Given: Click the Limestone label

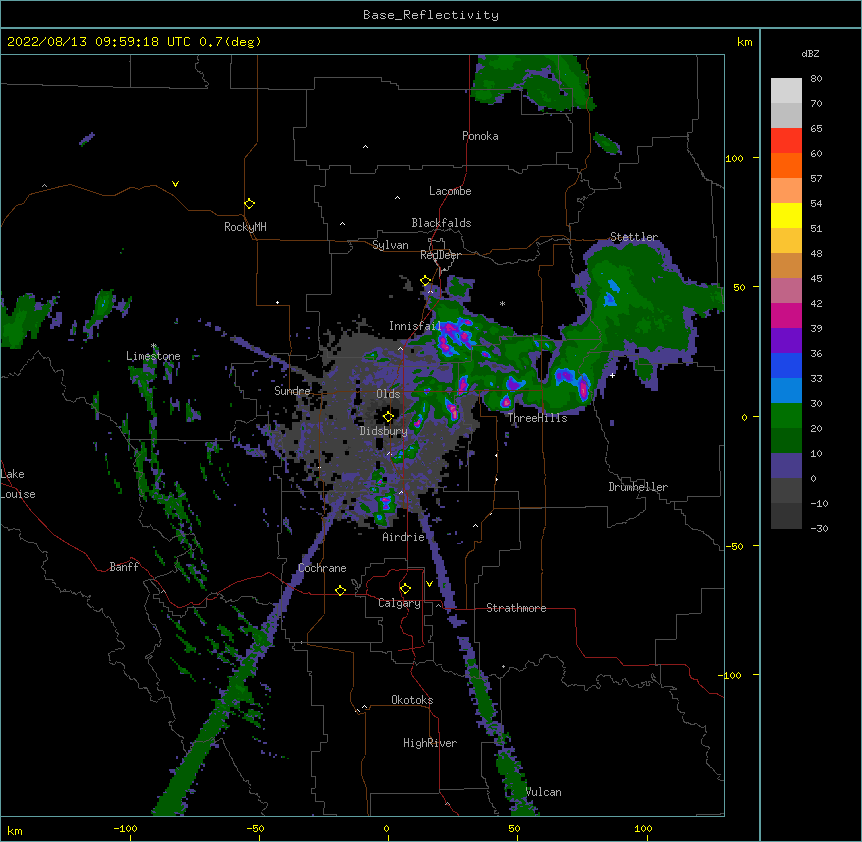Looking at the screenshot, I should pos(153,356).
